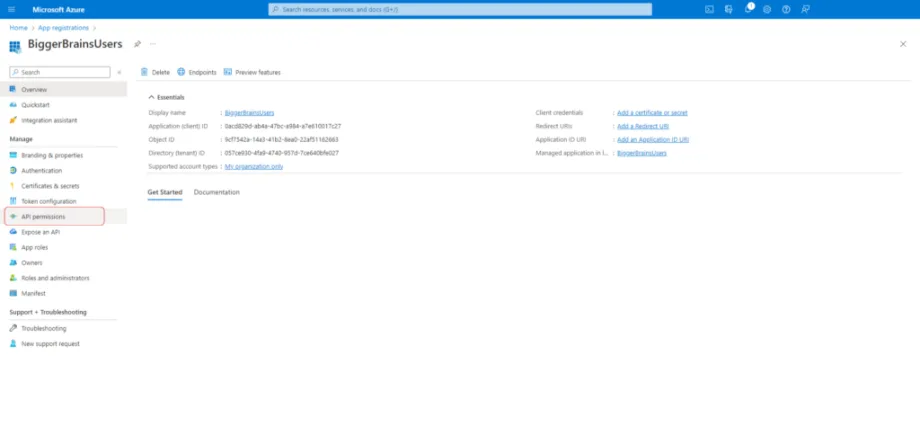The width and height of the screenshot is (920, 444).
Task: Click the Troubleshooting wrench icon
Action: pyautogui.click(x=13, y=328)
